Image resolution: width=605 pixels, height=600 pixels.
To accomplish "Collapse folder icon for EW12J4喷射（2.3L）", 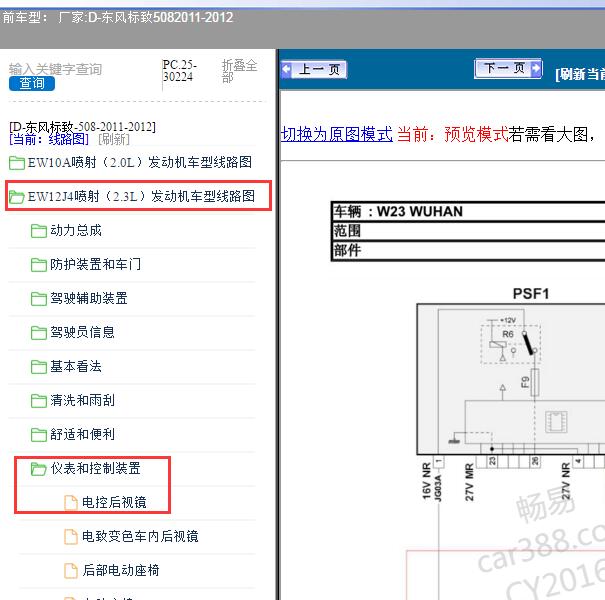I will pyautogui.click(x=17, y=197).
